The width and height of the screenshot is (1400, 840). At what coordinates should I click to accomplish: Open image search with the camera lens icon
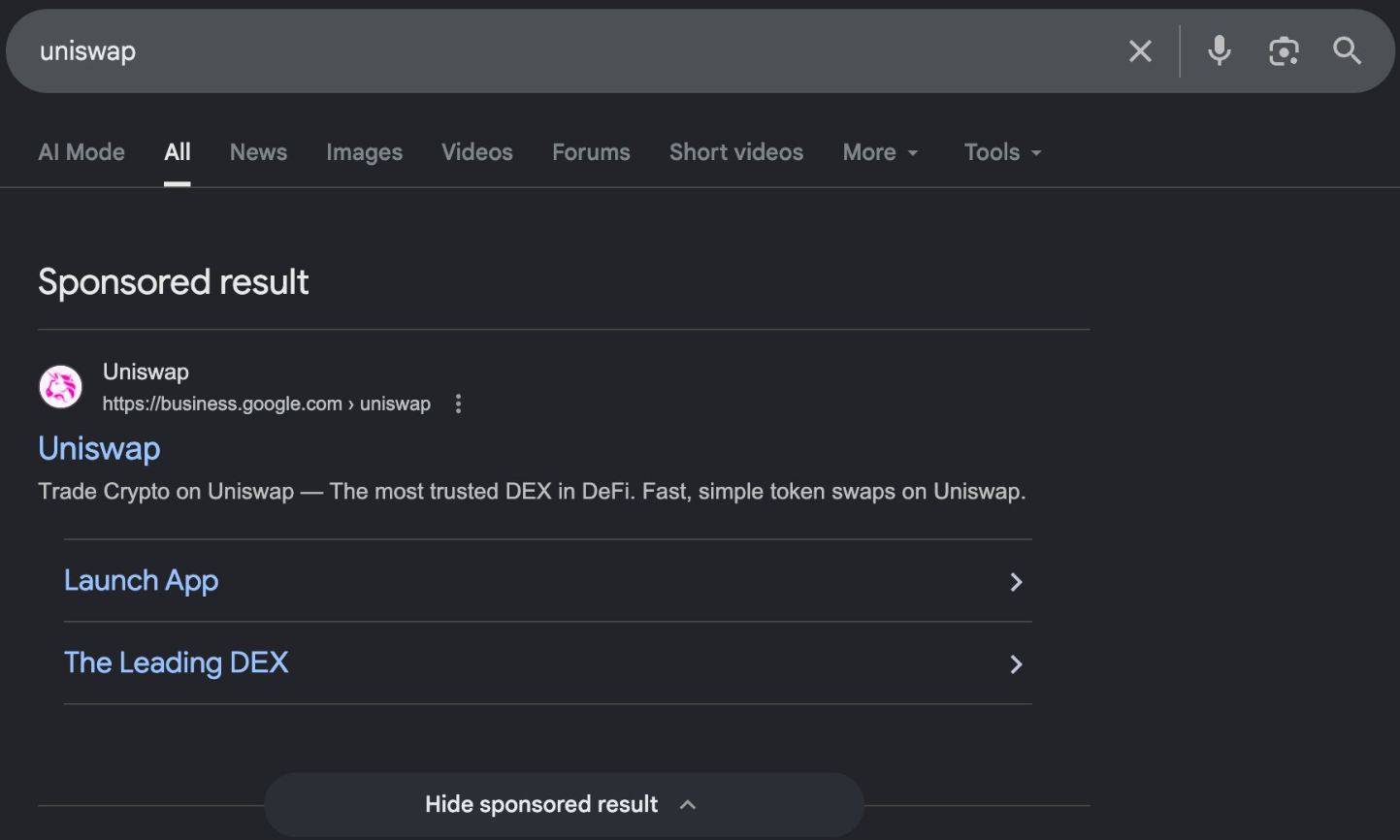[x=1284, y=51]
